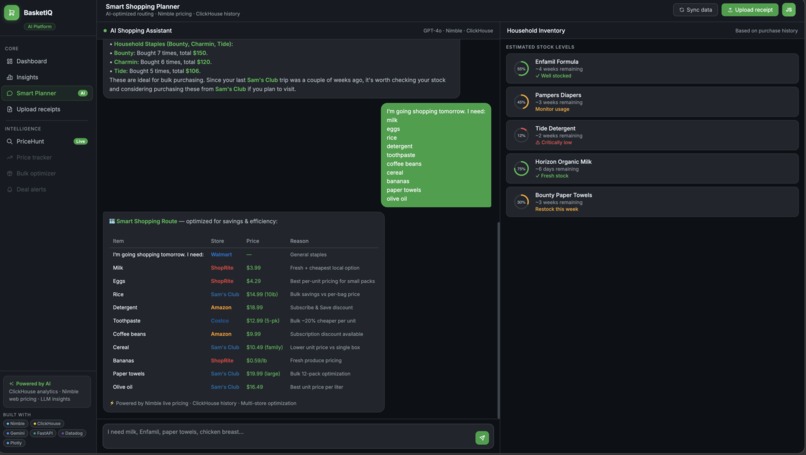Click the FastAPI tag under Built With
806x455 pixels.
[x=43, y=433]
